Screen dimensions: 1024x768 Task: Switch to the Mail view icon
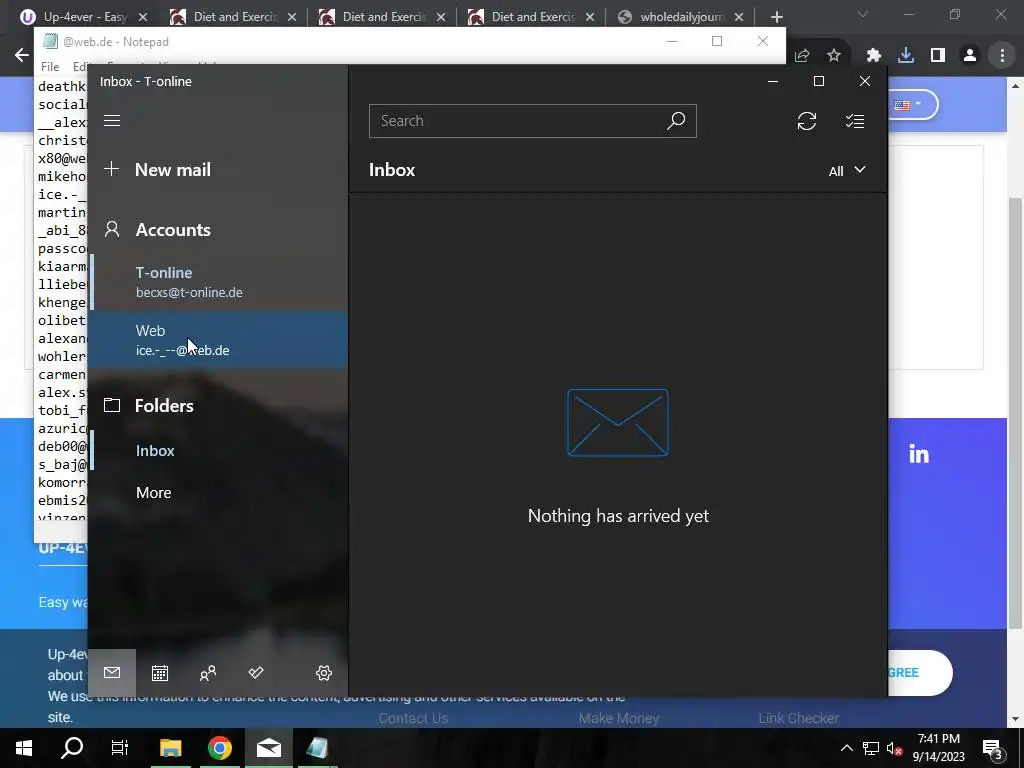[112, 673]
